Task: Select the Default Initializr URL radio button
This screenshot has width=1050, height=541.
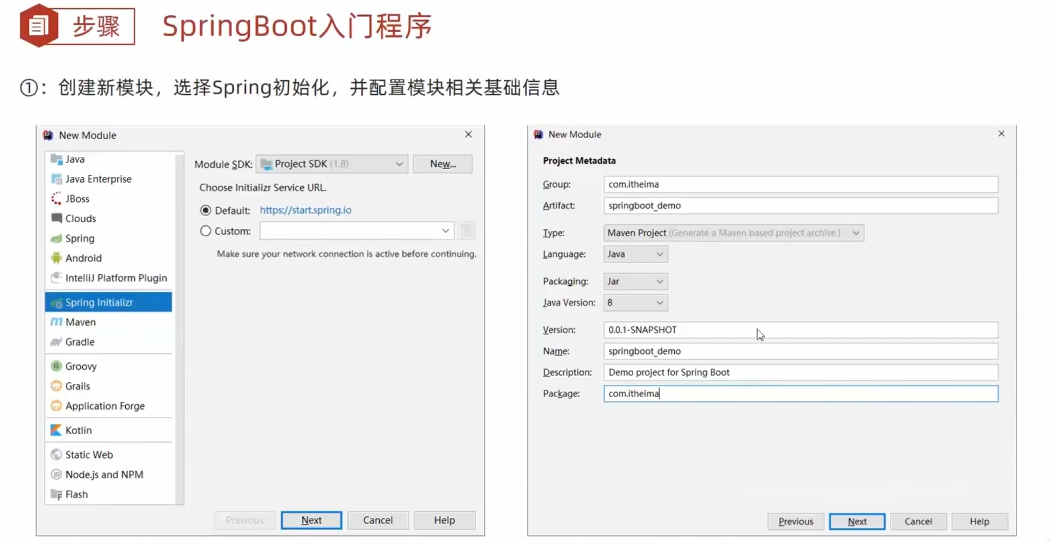Action: click(206, 210)
